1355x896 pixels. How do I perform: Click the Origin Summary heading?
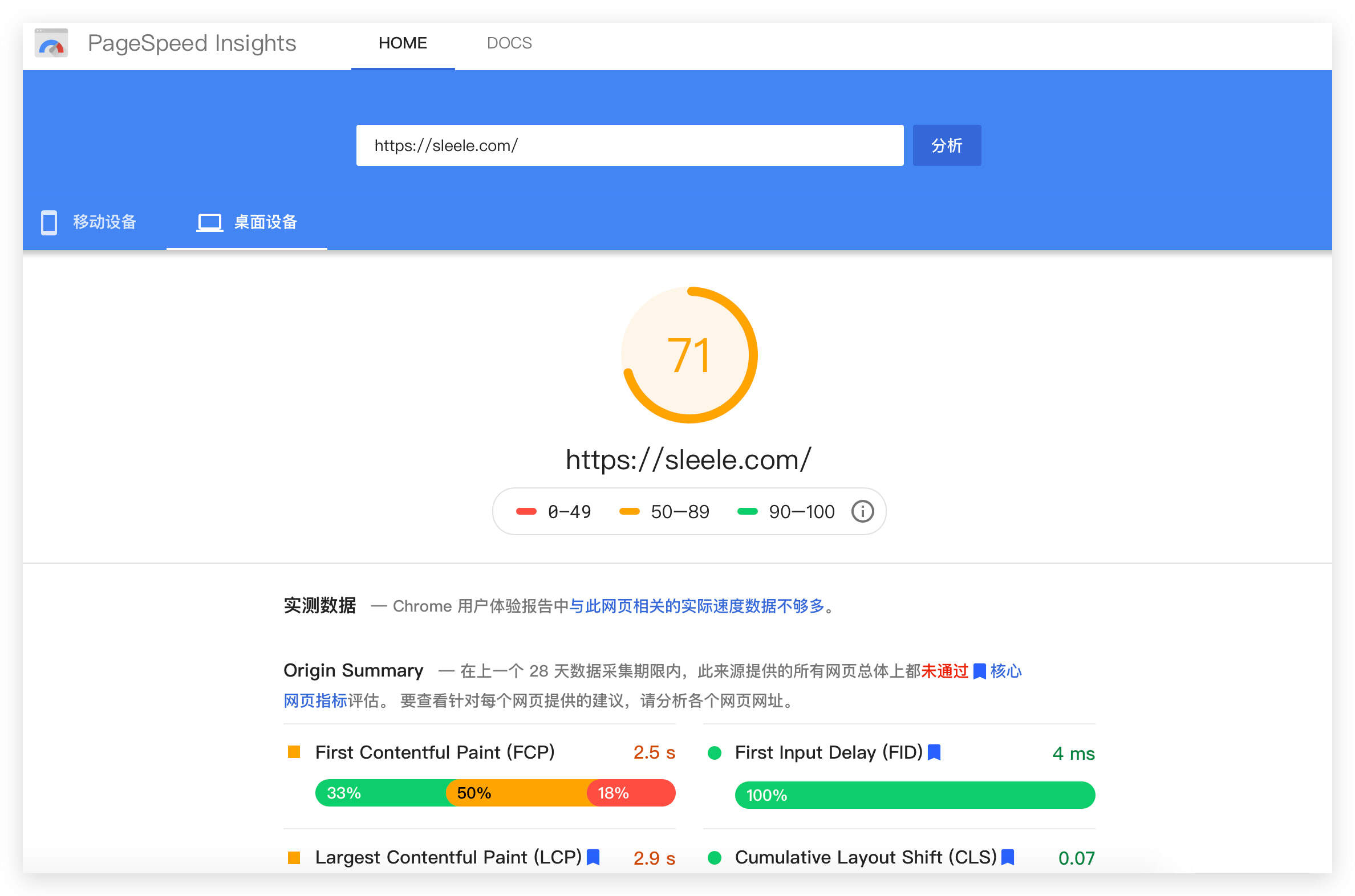(354, 670)
